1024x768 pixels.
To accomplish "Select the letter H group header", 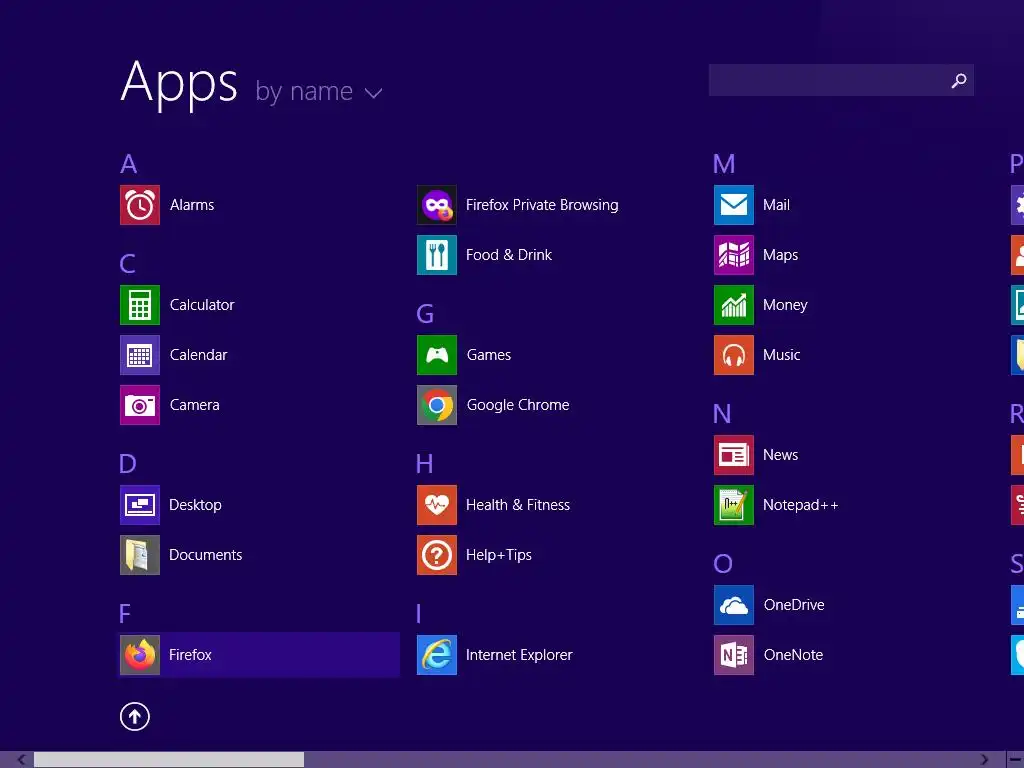I will pos(424,464).
